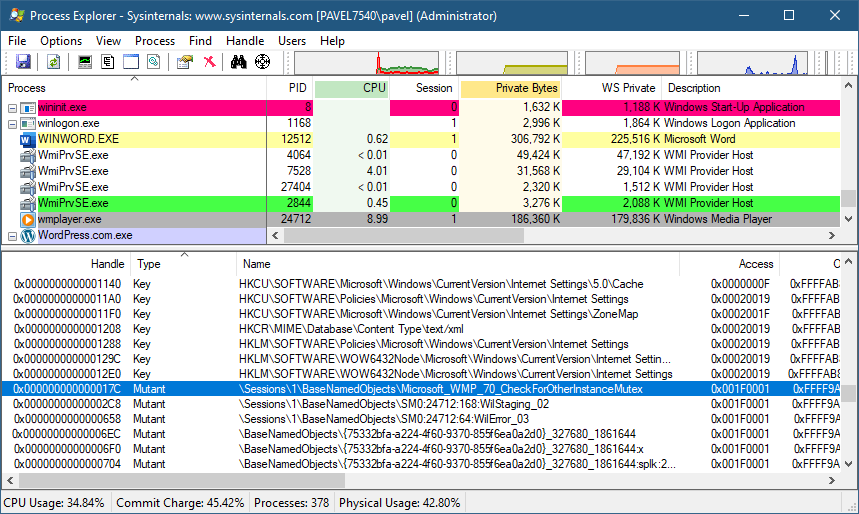Sort handles by the Name column header

[x=458, y=264]
